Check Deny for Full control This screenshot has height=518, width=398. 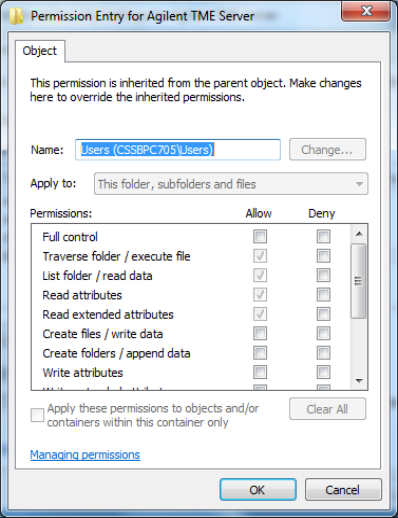[x=323, y=236]
